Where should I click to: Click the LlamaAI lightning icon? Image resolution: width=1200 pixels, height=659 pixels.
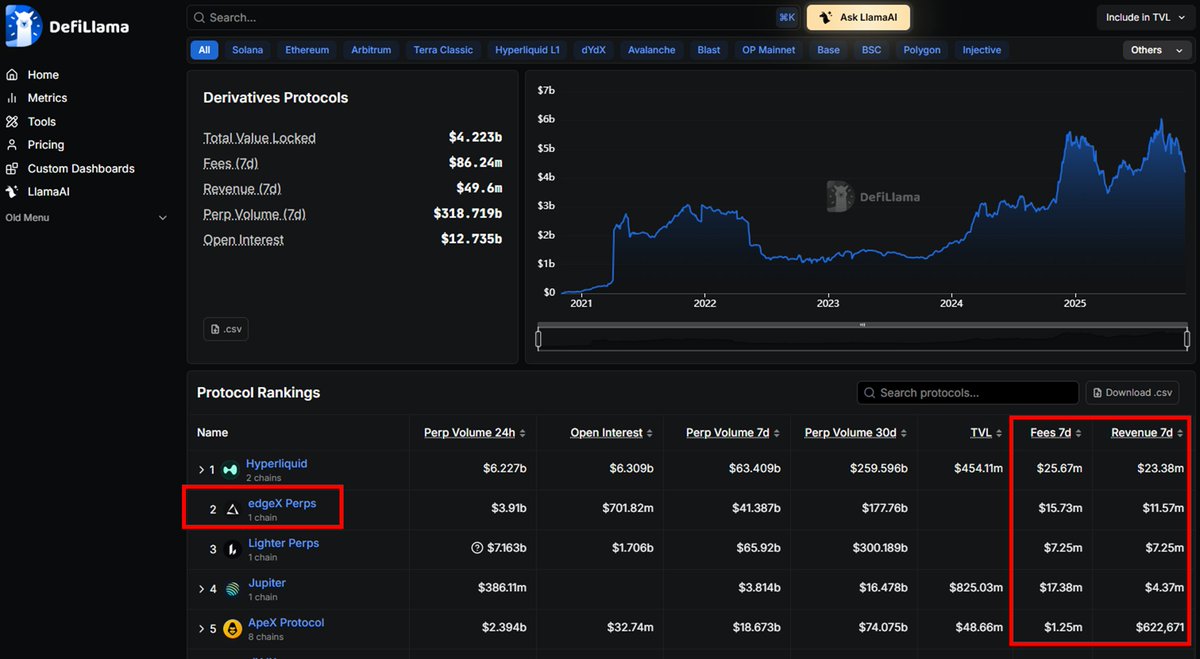(13, 191)
